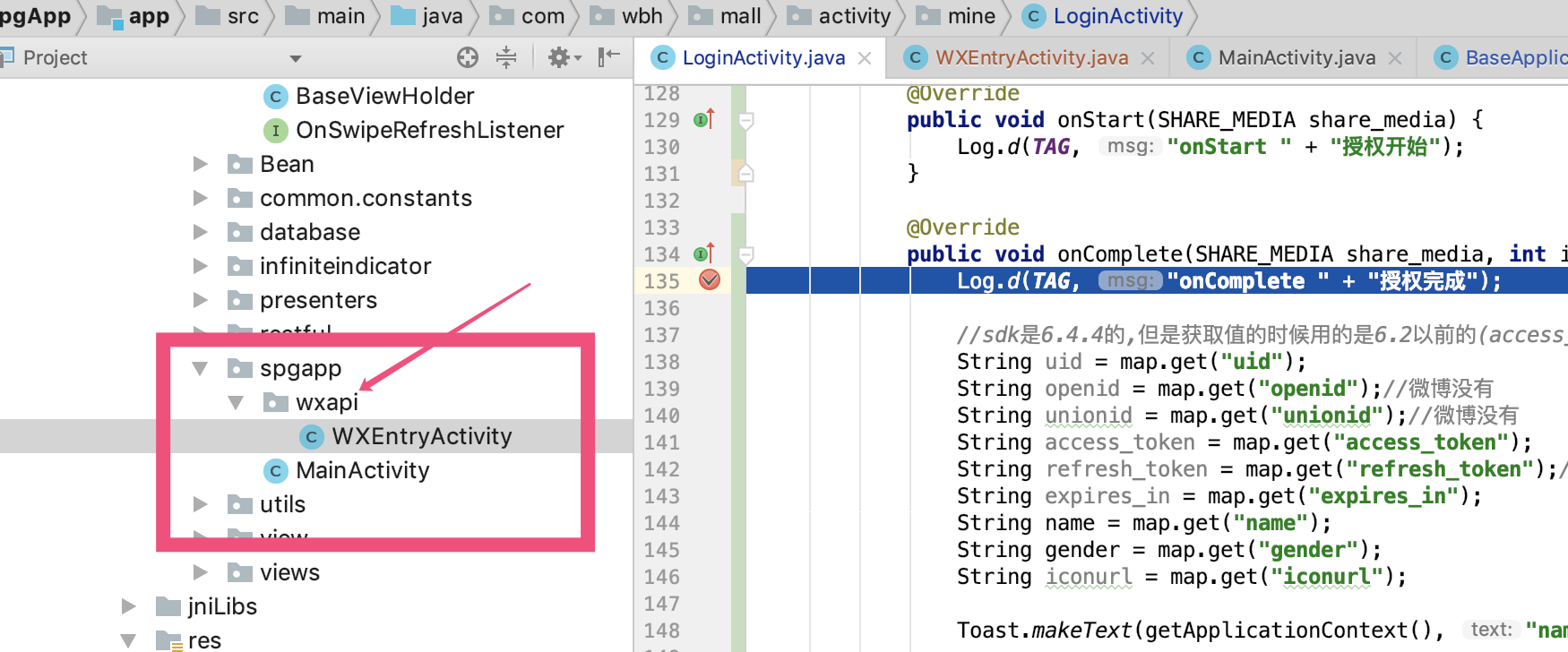Fold the onComplete method at line 134
1568x652 pixels.
(x=745, y=254)
